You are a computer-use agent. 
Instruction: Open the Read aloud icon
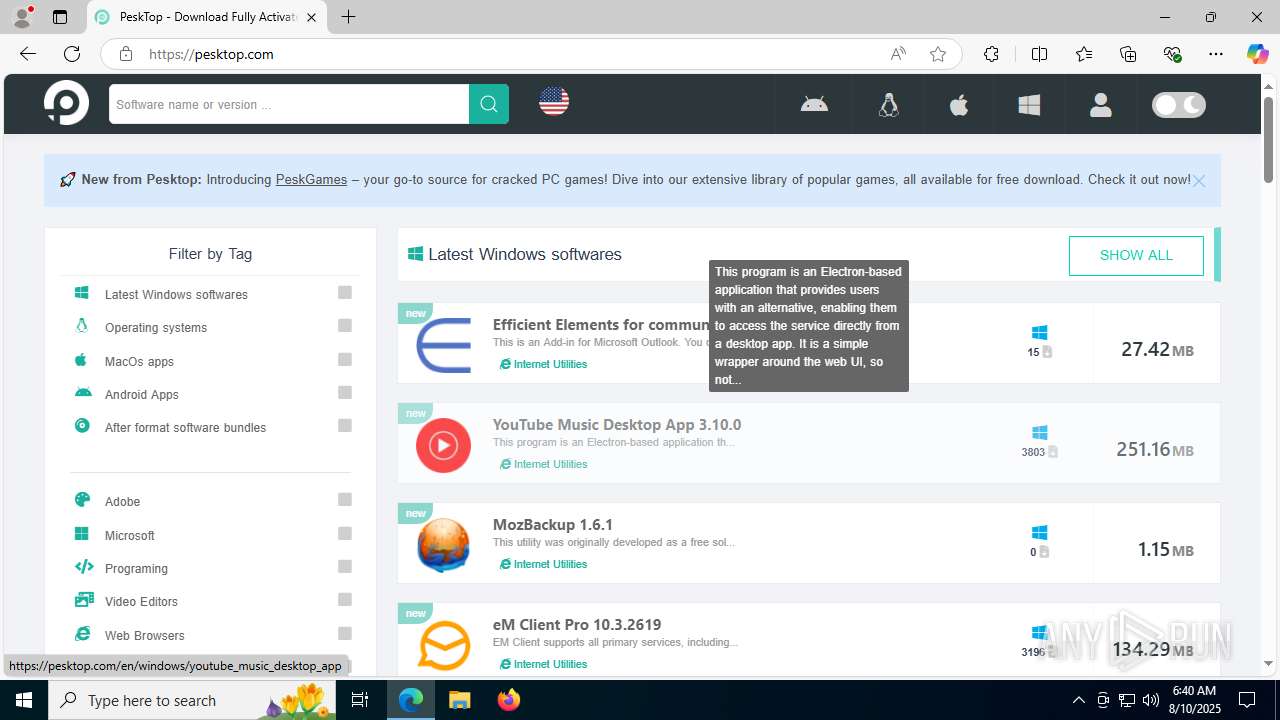pos(898,54)
